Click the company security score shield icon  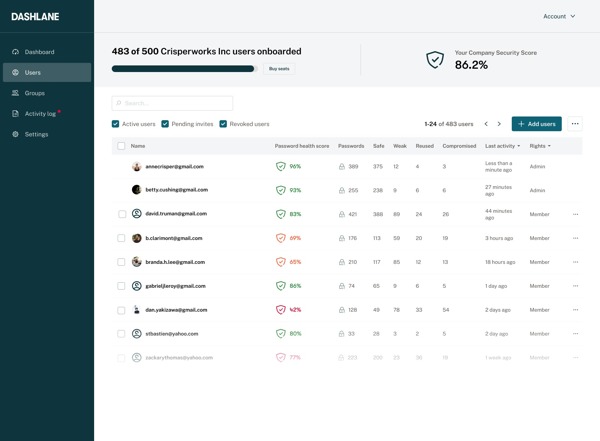click(435, 60)
